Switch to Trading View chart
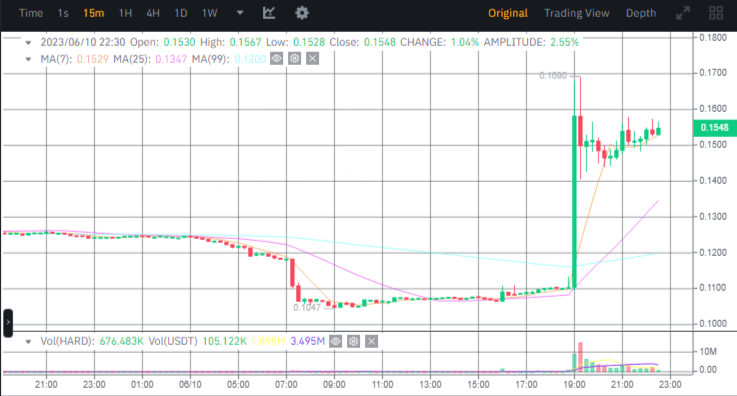The image size is (737, 396). pyautogui.click(x=577, y=13)
